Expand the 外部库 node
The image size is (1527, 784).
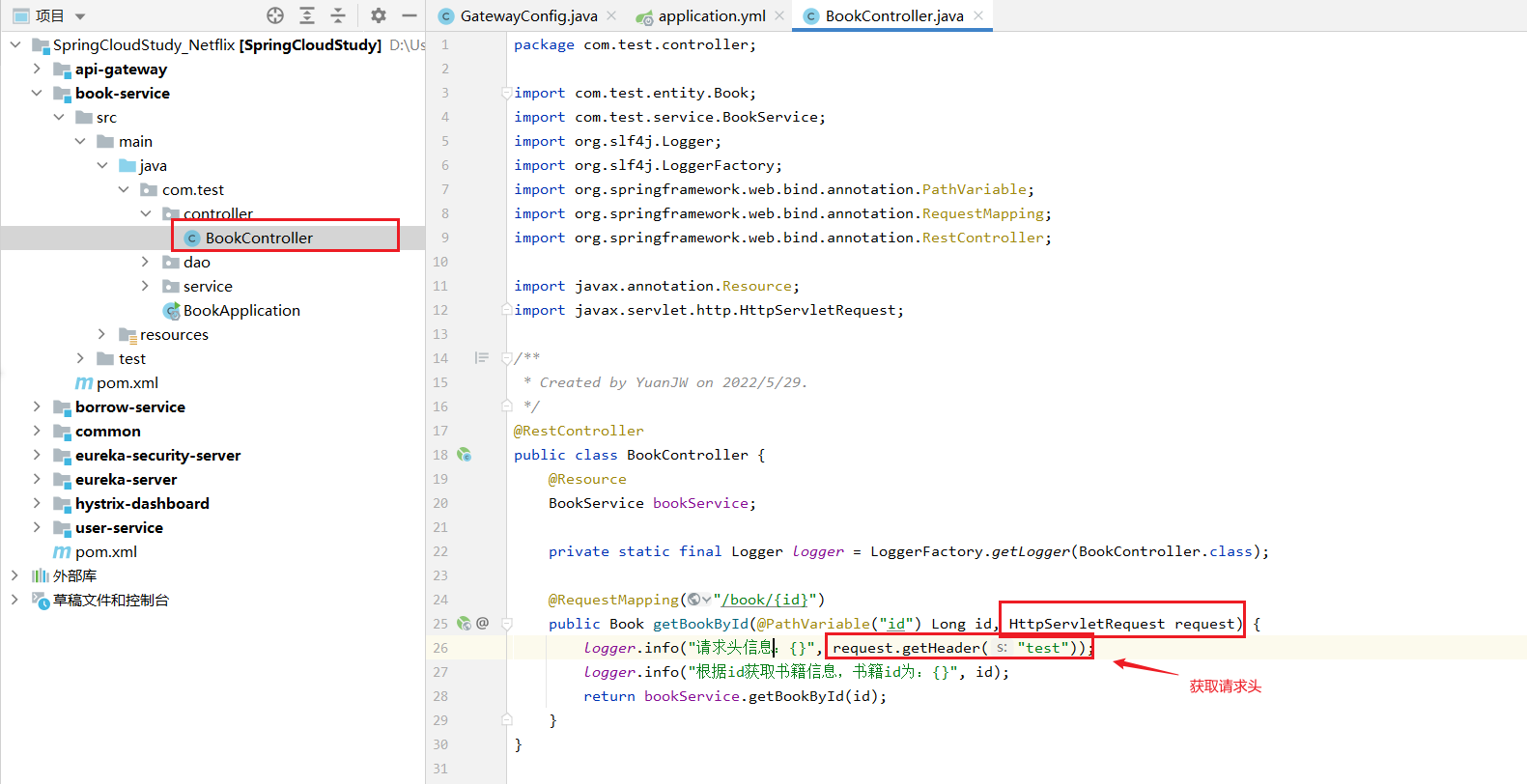pos(14,575)
